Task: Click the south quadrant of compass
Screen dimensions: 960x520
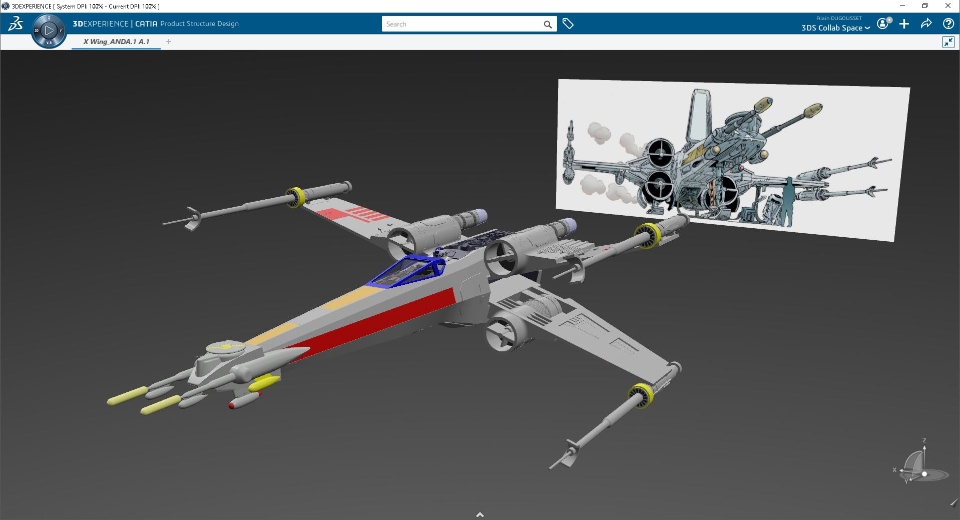Action: coord(49,42)
